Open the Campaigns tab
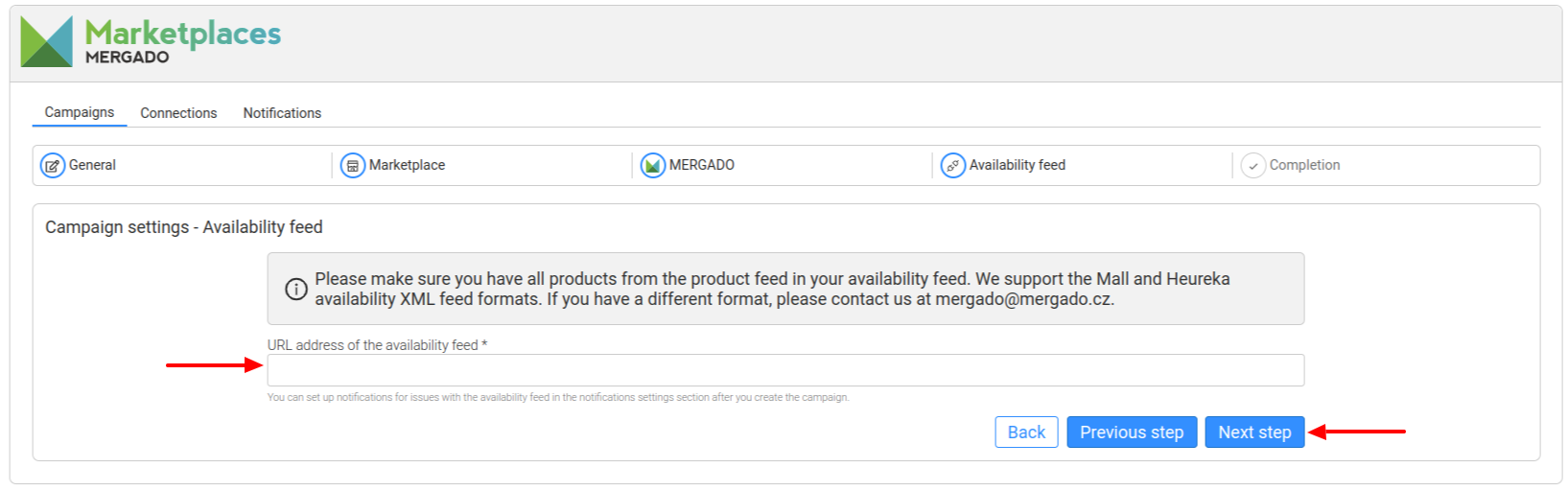Image resolution: width=1568 pixels, height=491 pixels. click(x=80, y=112)
